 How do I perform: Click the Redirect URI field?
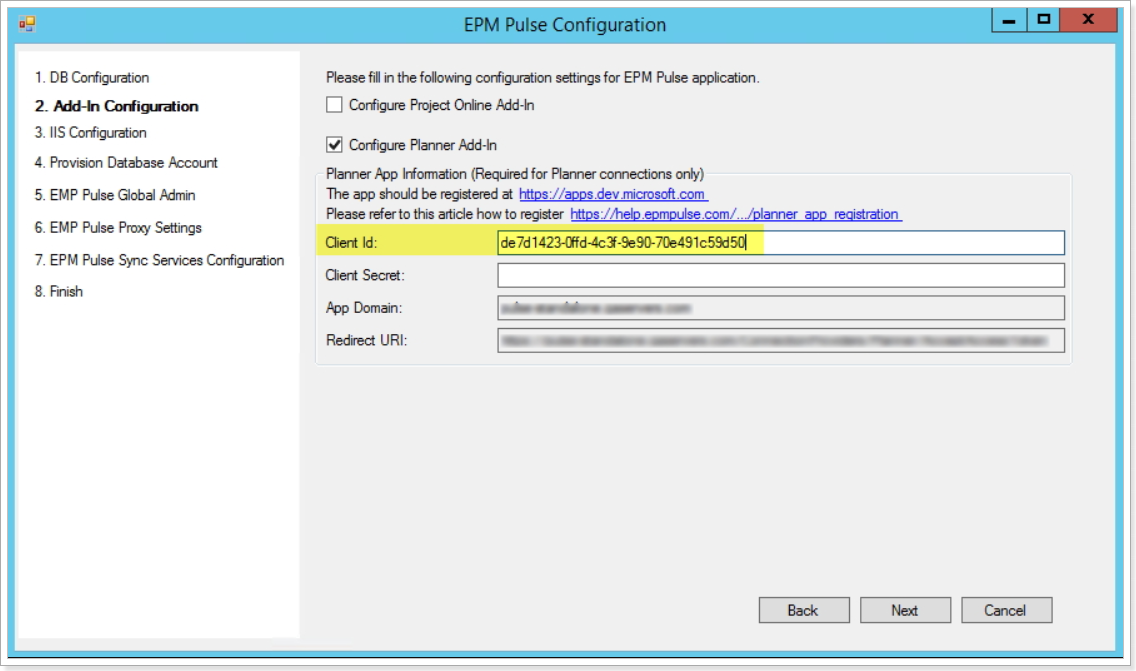780,341
